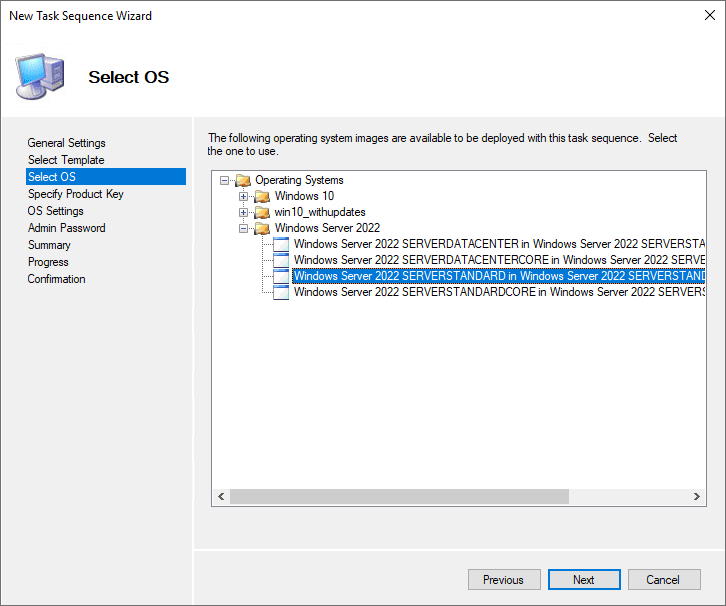Select Windows Server 2022 SERVERDATACENTER image
This screenshot has height=606, width=726.
pos(499,244)
